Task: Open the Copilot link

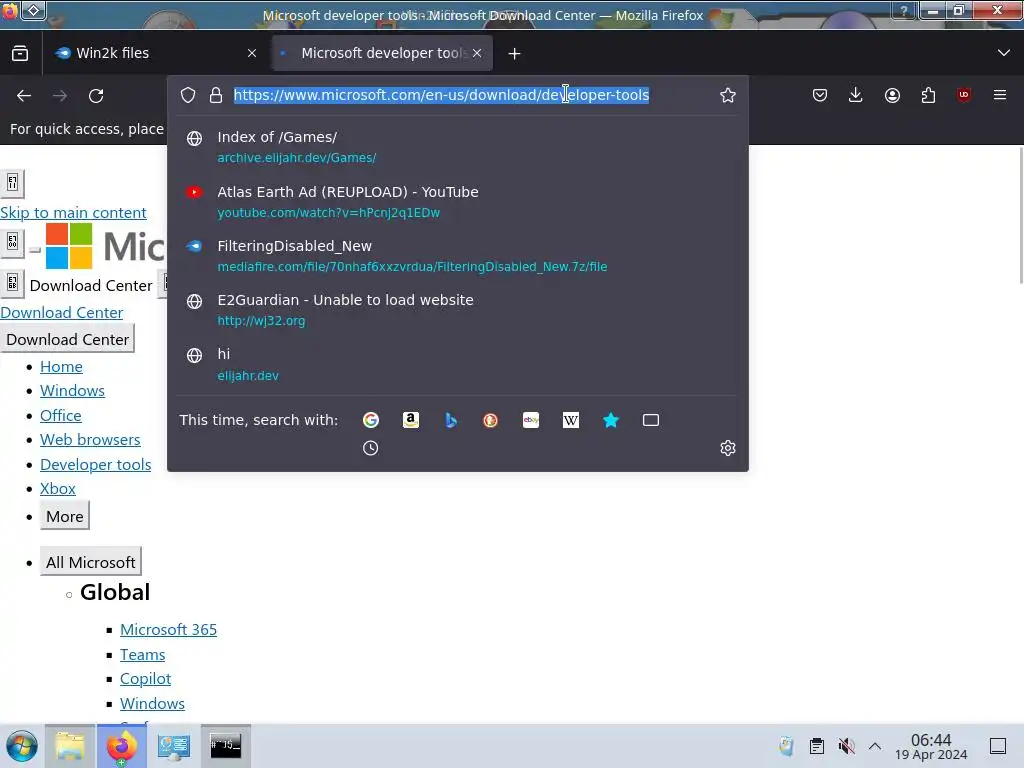Action: pyautogui.click(x=146, y=679)
